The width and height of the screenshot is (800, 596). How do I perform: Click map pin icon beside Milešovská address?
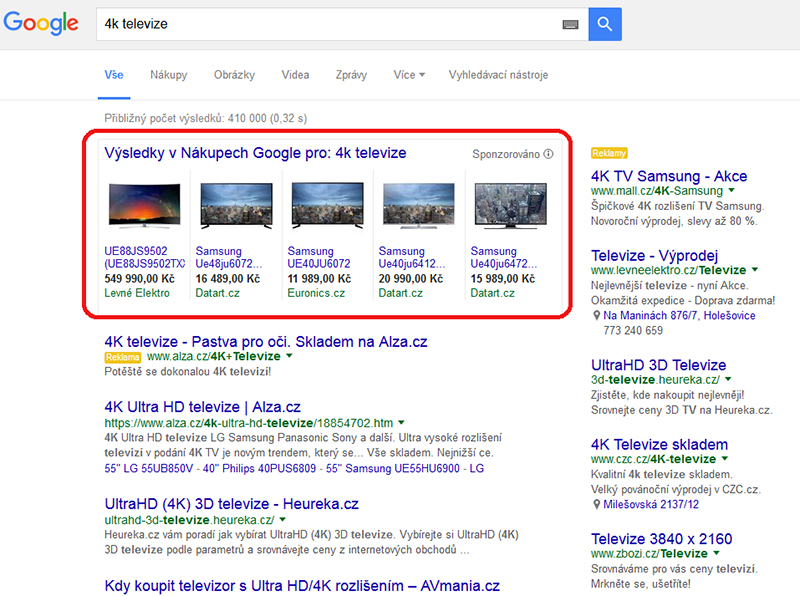click(x=596, y=504)
